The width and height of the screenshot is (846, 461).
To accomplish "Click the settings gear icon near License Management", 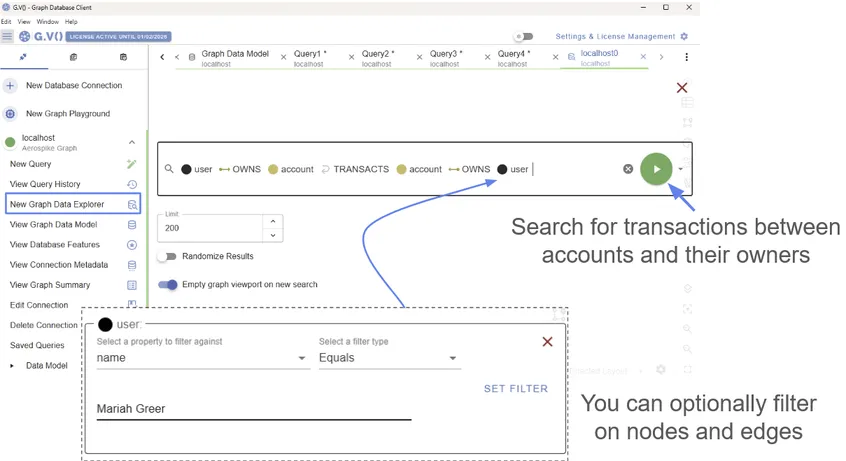I will click(x=684, y=36).
